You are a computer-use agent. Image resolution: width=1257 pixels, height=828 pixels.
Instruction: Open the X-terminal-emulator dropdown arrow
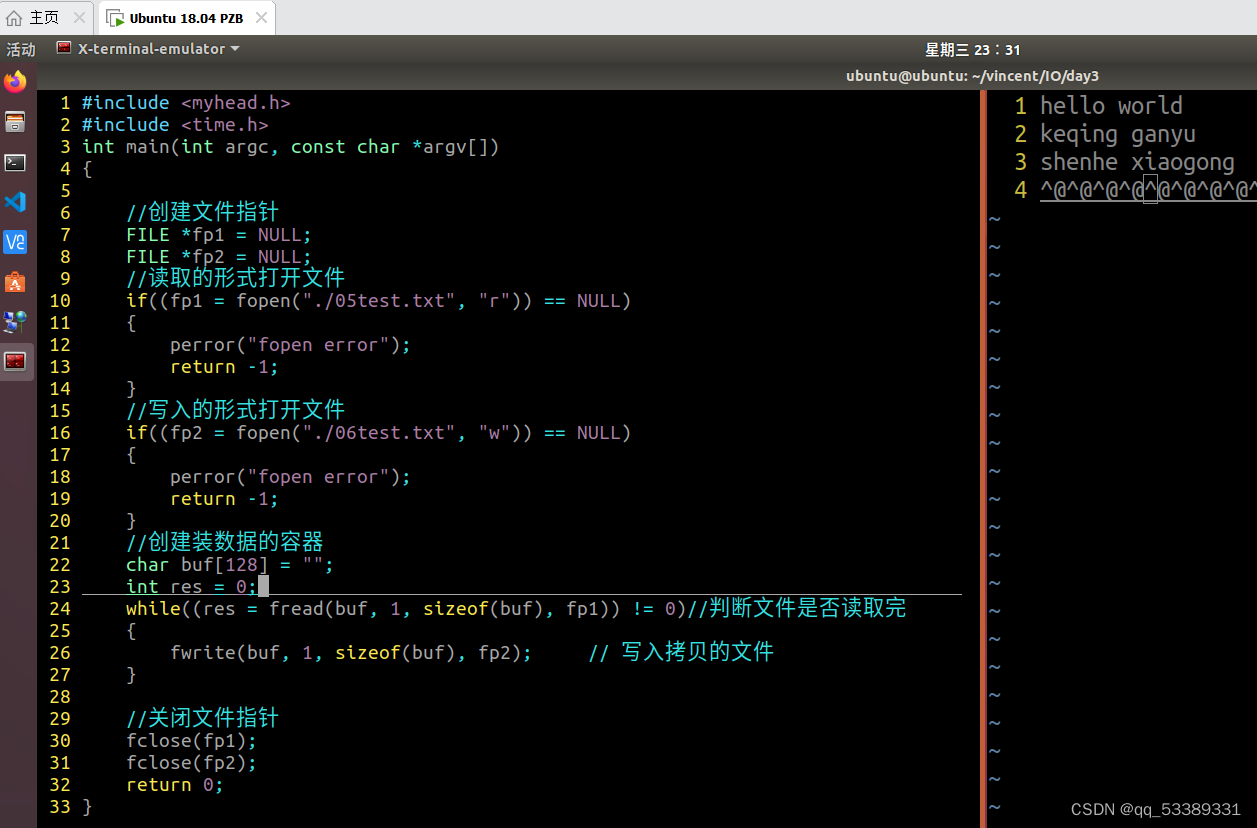pyautogui.click(x=233, y=48)
